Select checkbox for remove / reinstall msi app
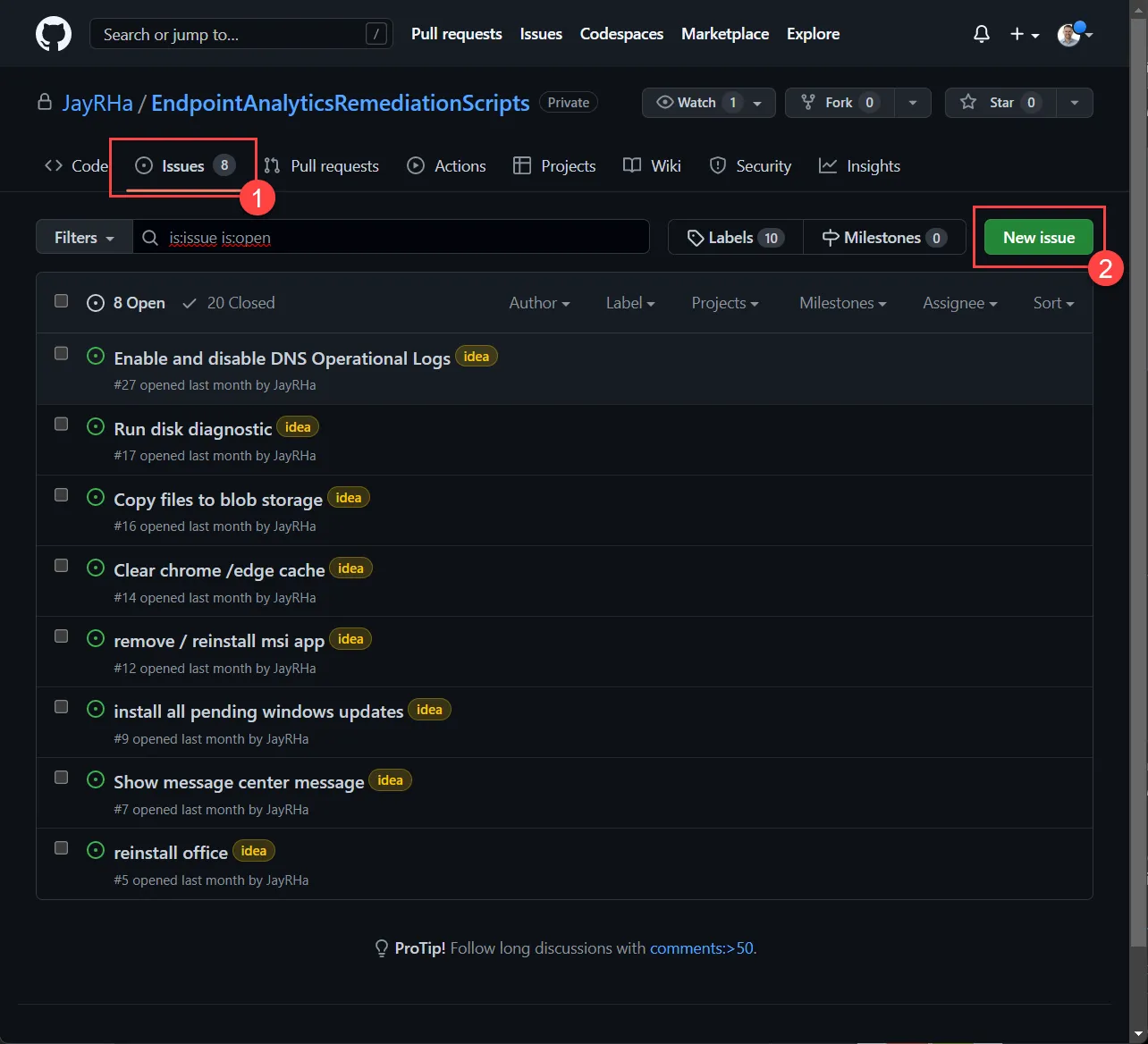1148x1044 pixels. point(61,636)
